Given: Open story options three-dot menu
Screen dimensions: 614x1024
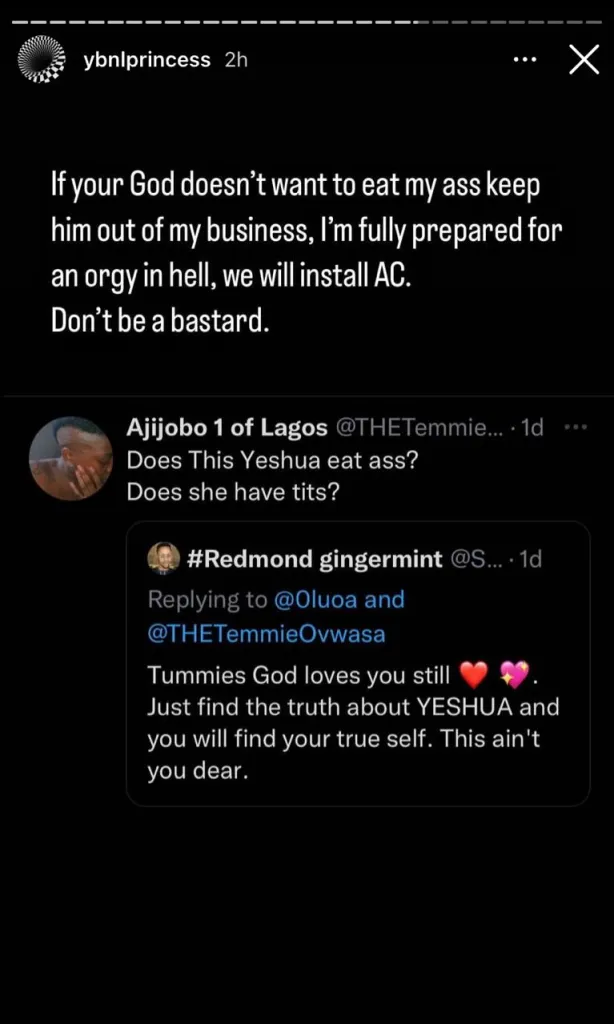Looking at the screenshot, I should [x=526, y=60].
